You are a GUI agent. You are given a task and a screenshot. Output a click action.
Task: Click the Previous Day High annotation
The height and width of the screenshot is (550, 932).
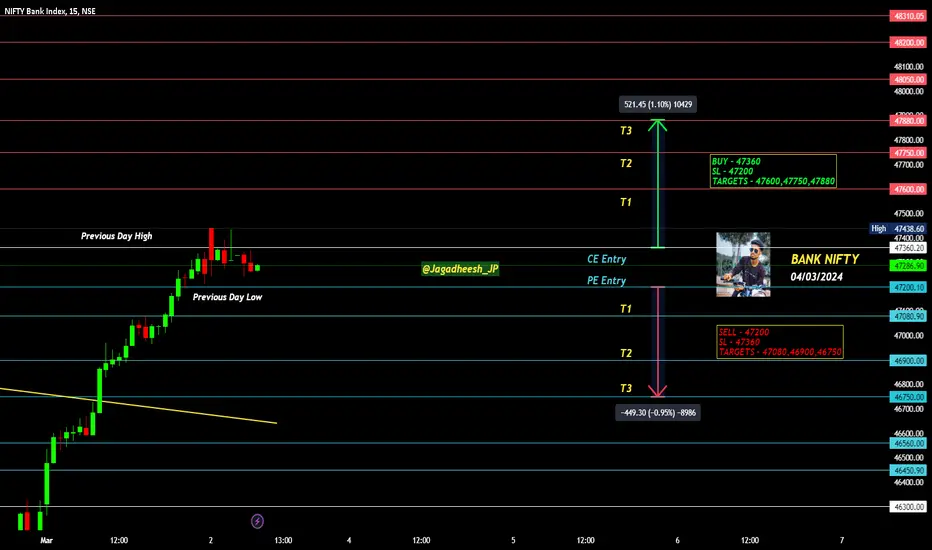pos(116,236)
